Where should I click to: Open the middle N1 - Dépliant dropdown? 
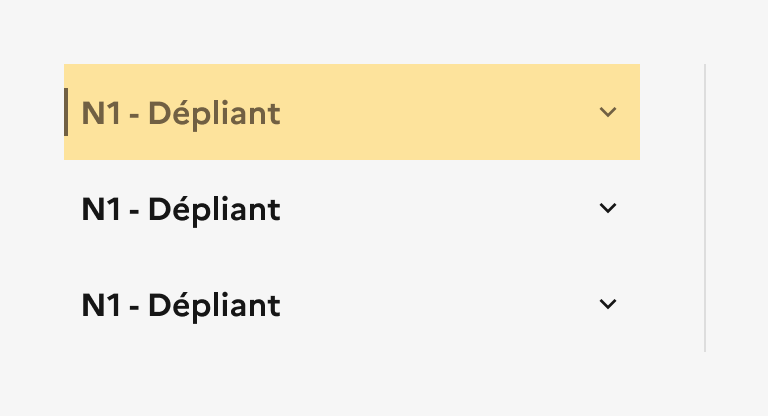pyautogui.click(x=352, y=208)
